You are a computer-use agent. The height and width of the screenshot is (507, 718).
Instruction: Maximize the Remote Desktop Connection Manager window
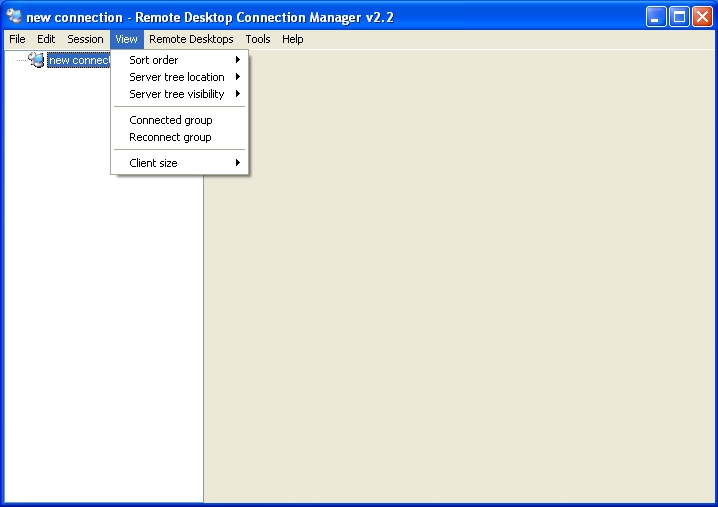coord(679,17)
